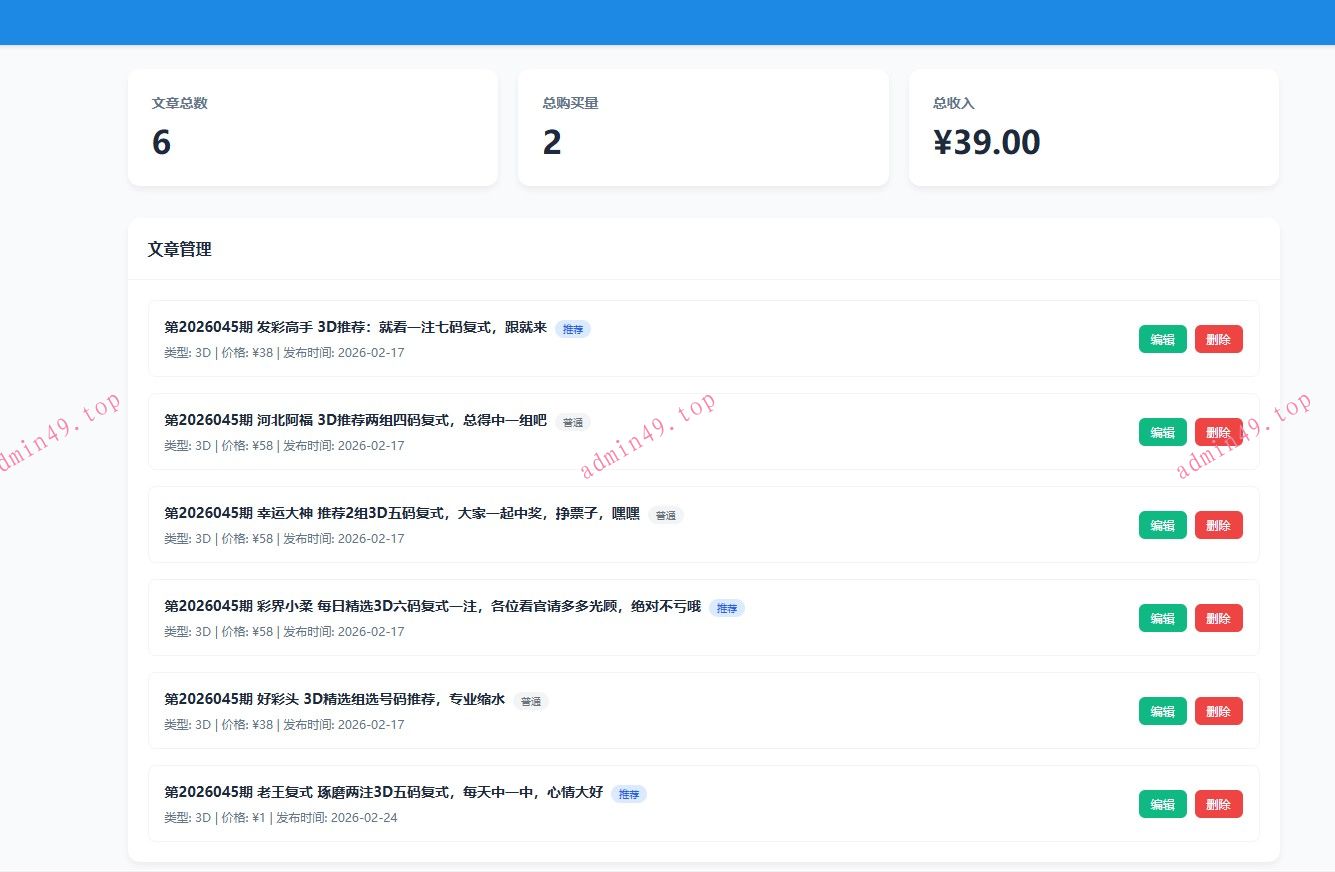Delete the 彩界小柔 六码复式 article
The height and width of the screenshot is (872, 1335).
[1218, 618]
